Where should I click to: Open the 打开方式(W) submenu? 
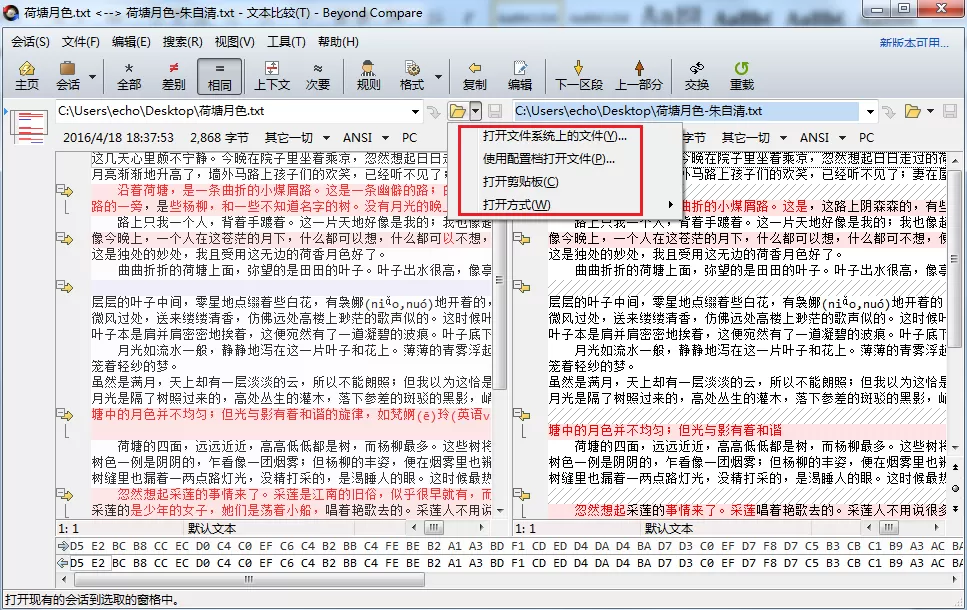[517, 205]
